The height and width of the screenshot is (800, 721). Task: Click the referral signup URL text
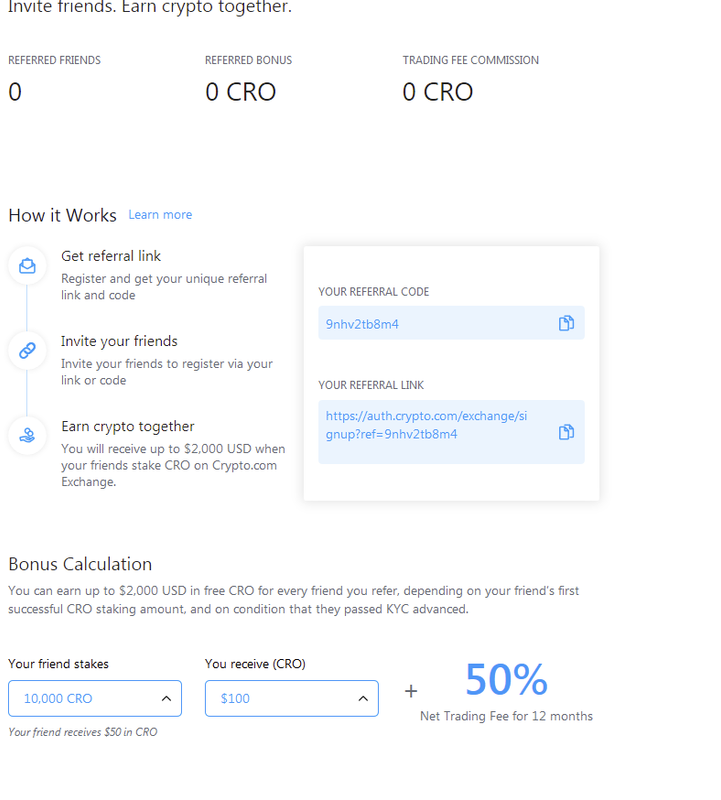click(426, 425)
